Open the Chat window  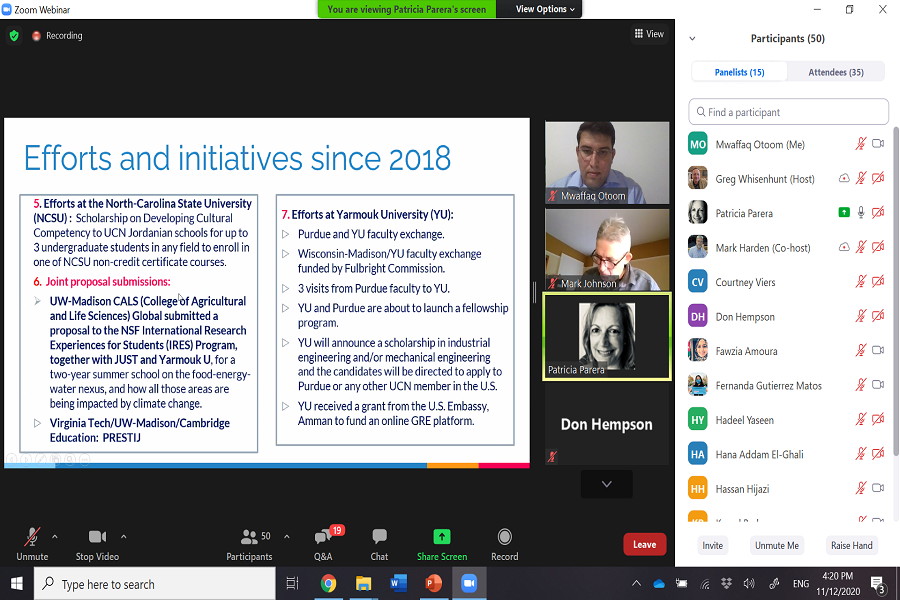pyautogui.click(x=379, y=544)
